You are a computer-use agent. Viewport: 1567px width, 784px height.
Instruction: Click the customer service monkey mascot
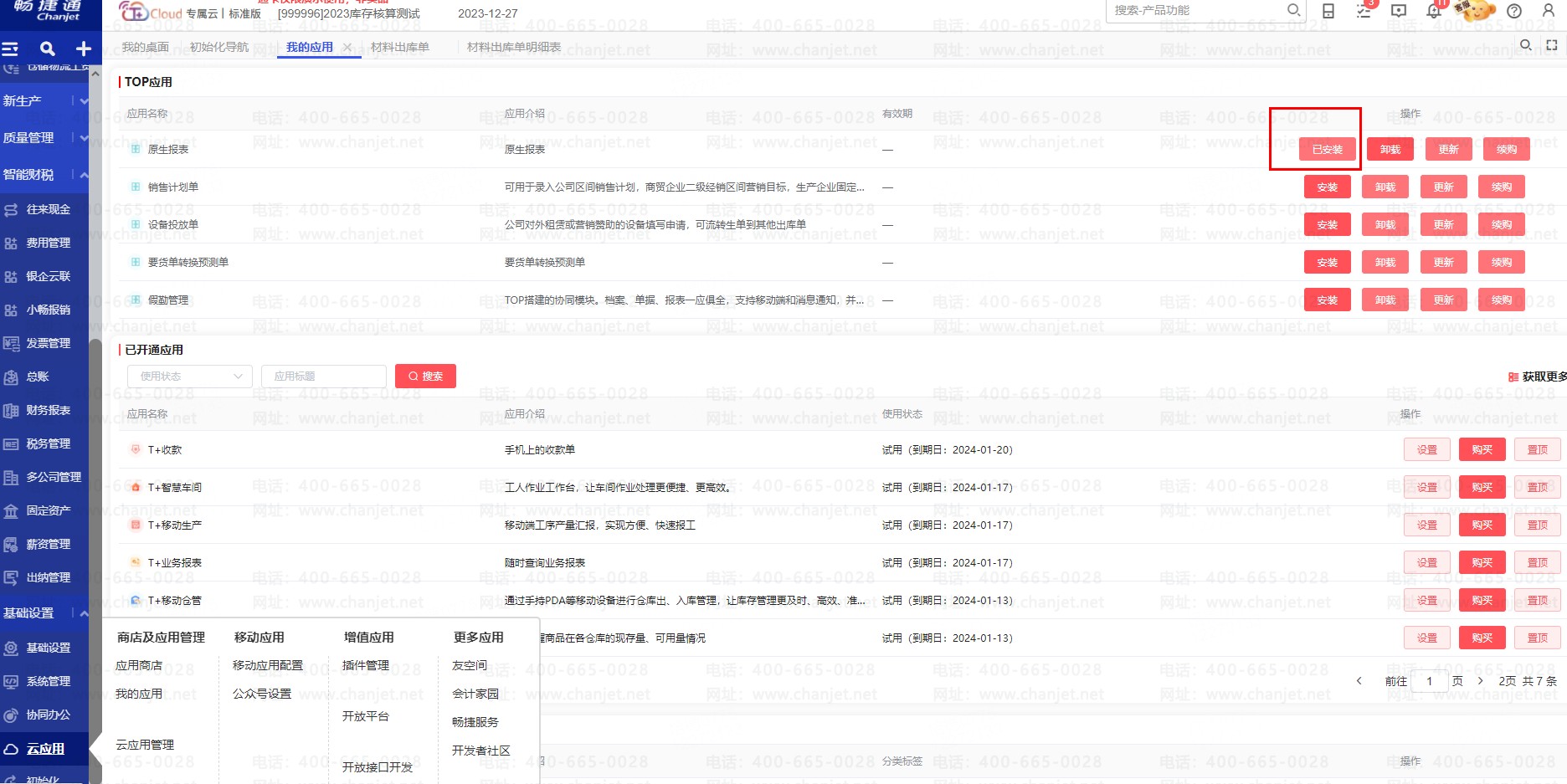pos(1475,10)
